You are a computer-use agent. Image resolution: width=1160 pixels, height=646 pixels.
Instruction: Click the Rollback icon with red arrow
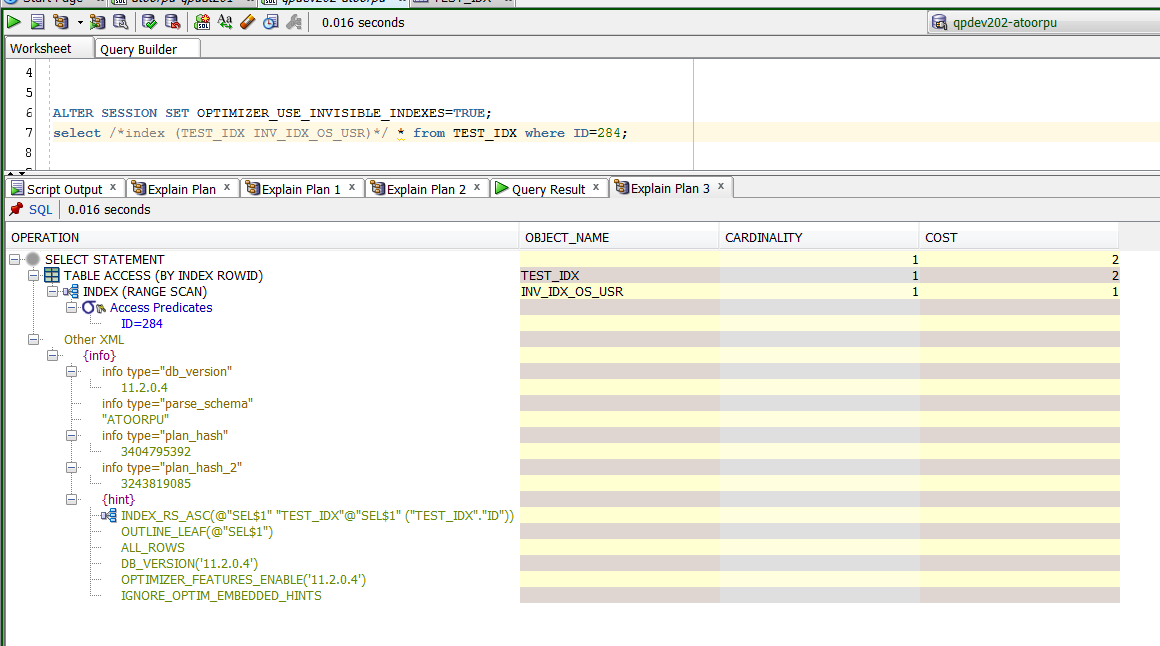(172, 22)
